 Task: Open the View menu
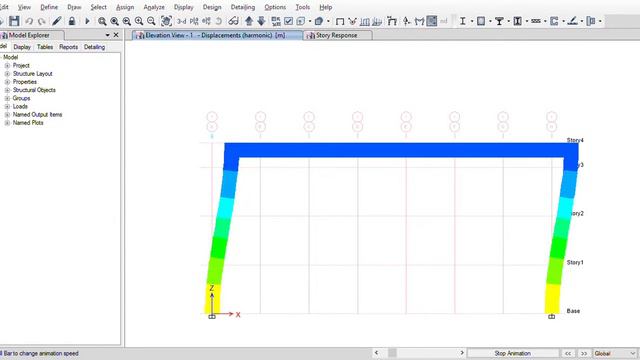click(24, 7)
